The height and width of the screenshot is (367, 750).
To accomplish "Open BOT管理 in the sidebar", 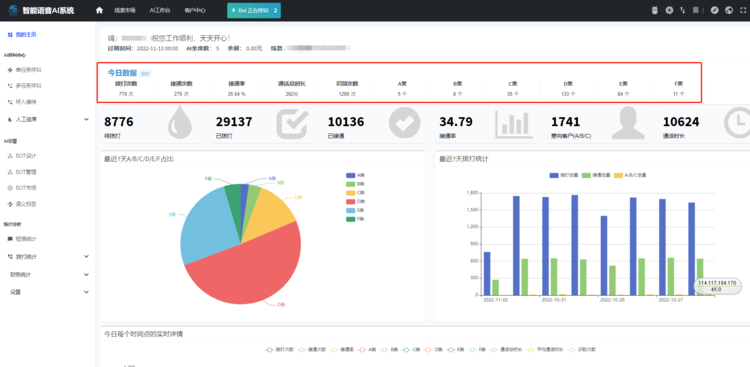I will [x=22, y=172].
